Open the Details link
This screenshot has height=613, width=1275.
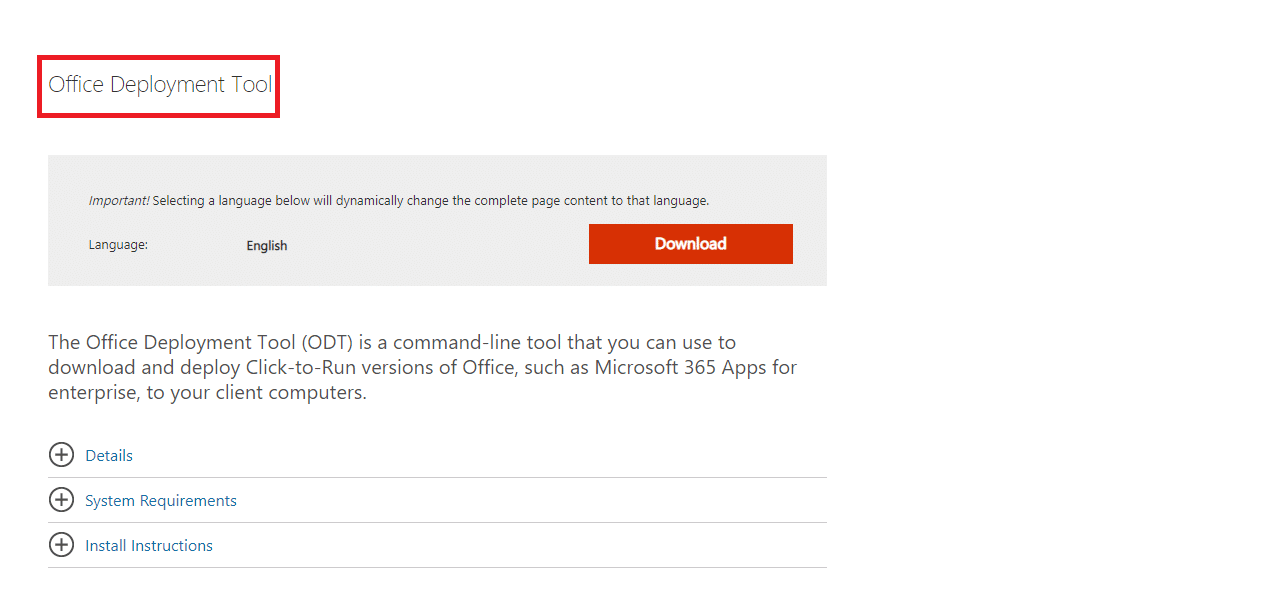coord(109,456)
